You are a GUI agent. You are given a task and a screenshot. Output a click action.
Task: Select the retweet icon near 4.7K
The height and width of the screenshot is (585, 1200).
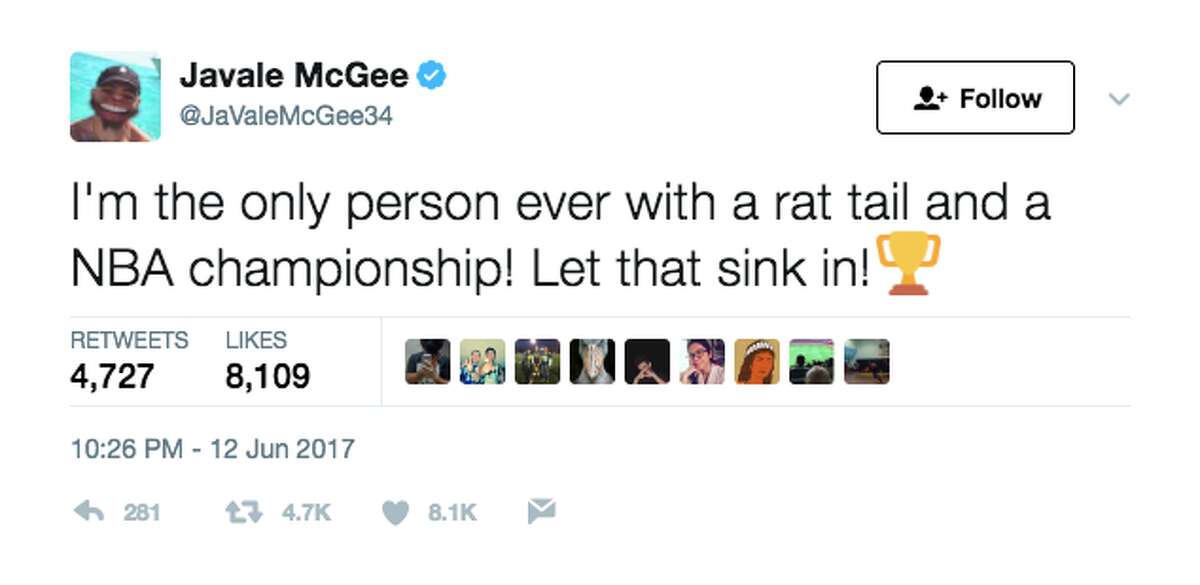243,511
